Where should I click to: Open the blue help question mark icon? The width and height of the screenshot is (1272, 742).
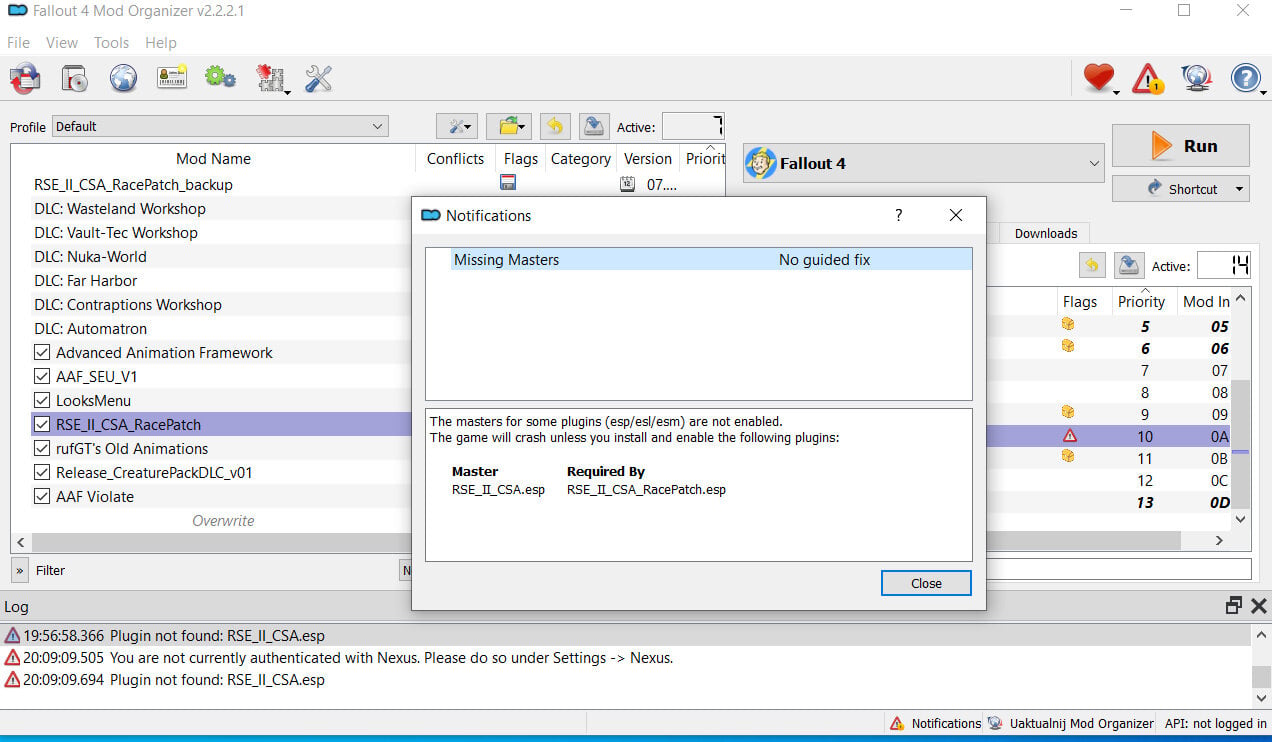pos(1245,78)
